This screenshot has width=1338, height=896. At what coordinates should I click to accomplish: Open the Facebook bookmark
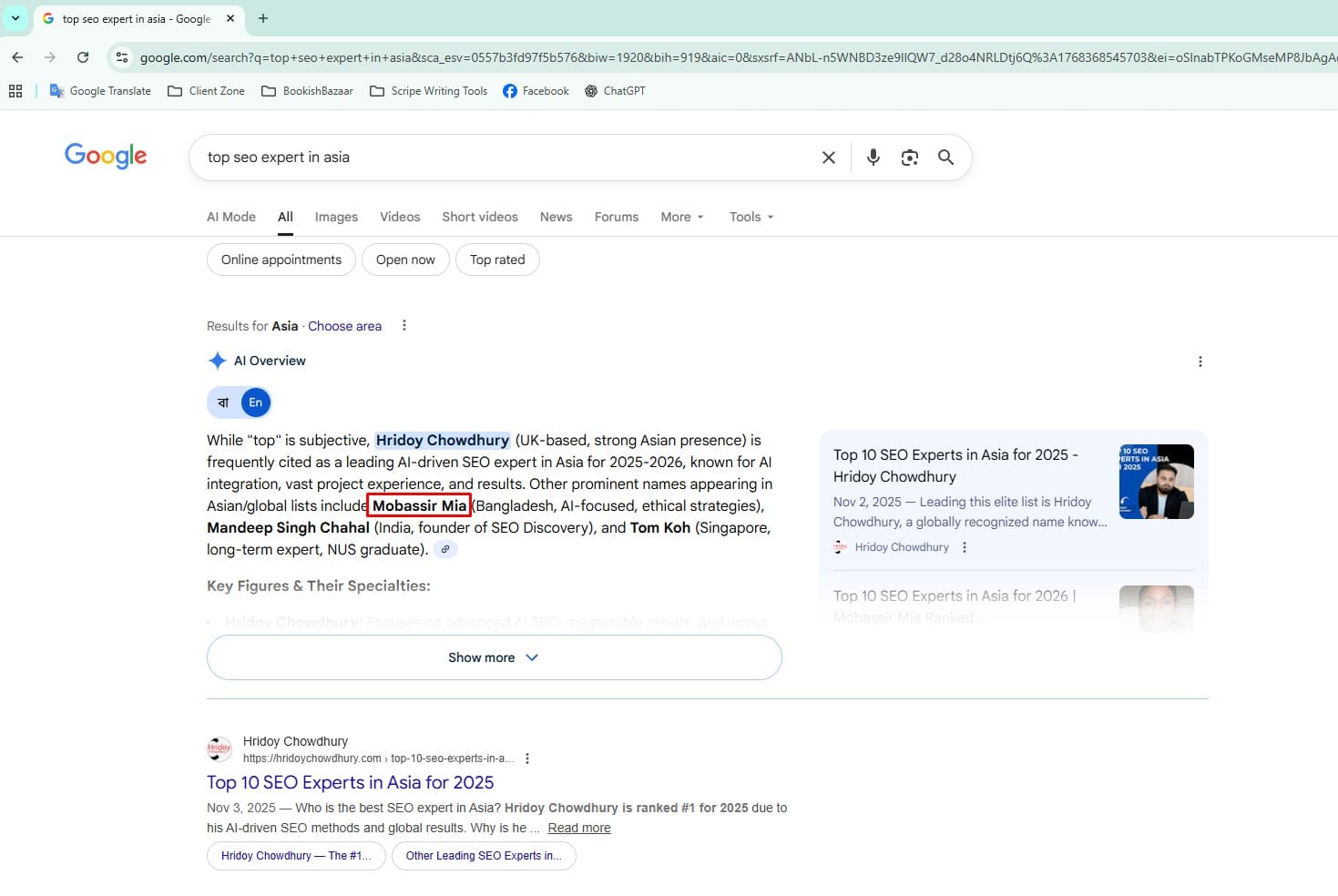[x=536, y=90]
